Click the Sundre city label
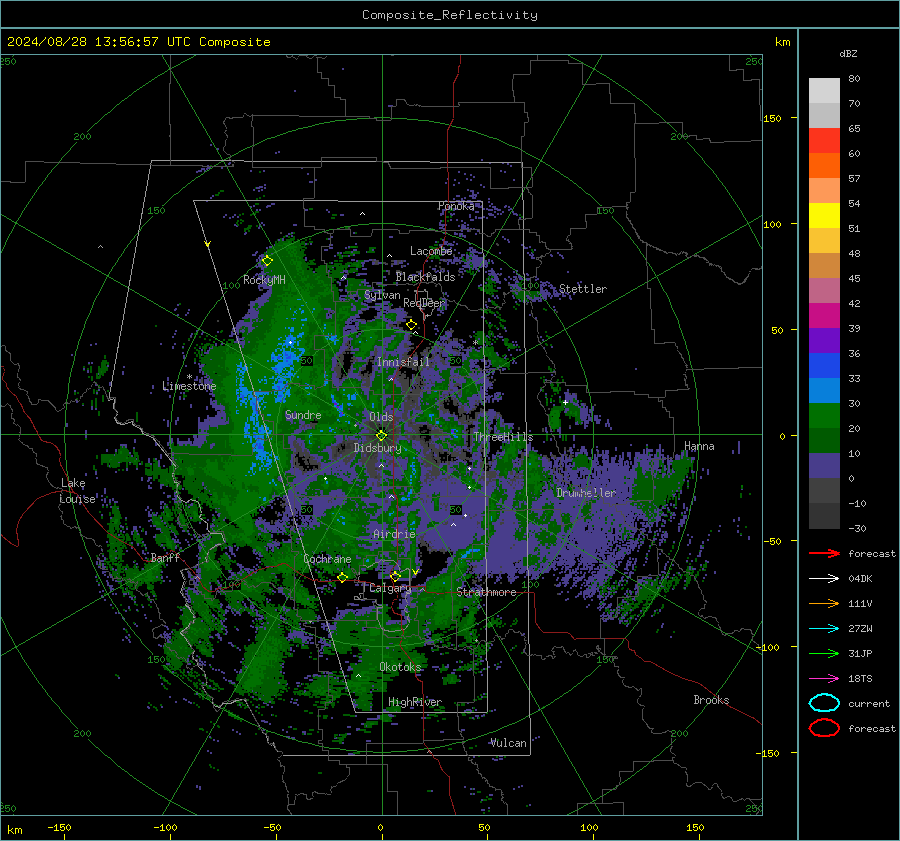This screenshot has width=900, height=841. click(x=303, y=415)
